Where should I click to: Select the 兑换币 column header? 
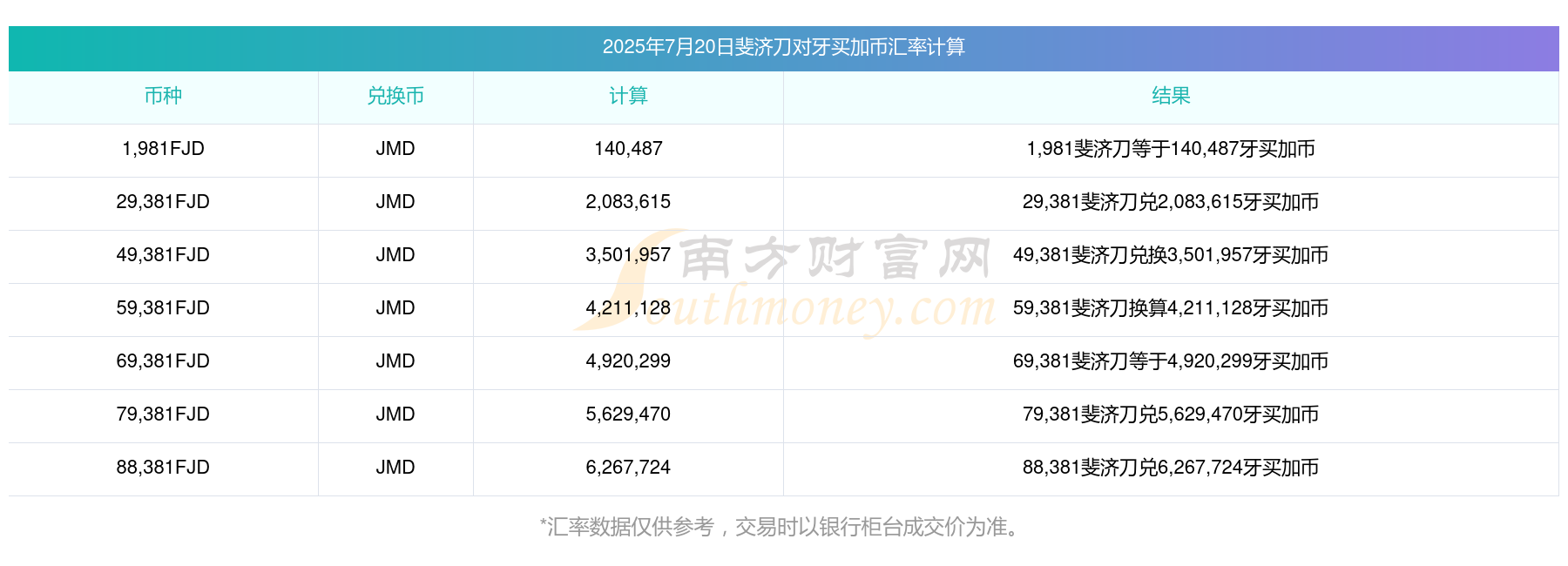click(395, 96)
